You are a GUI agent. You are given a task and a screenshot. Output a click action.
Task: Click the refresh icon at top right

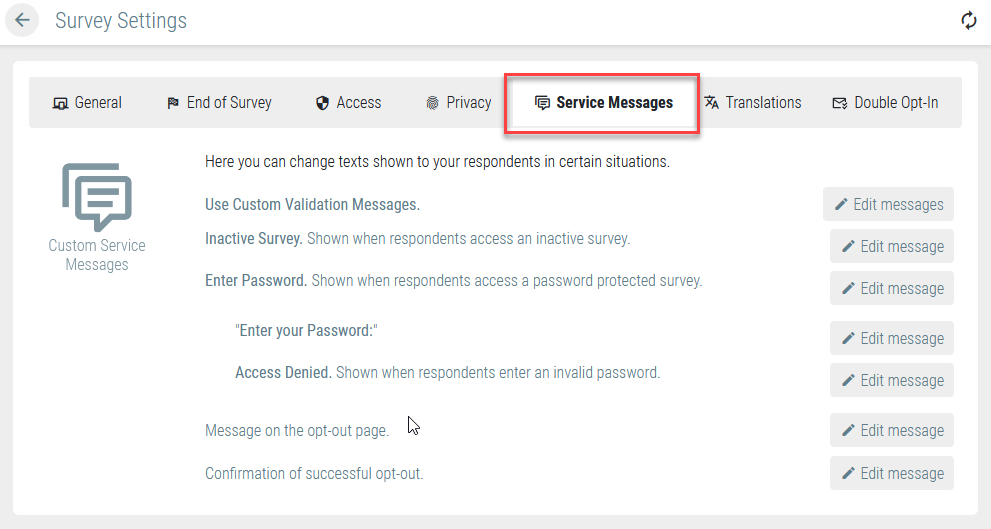(968, 20)
